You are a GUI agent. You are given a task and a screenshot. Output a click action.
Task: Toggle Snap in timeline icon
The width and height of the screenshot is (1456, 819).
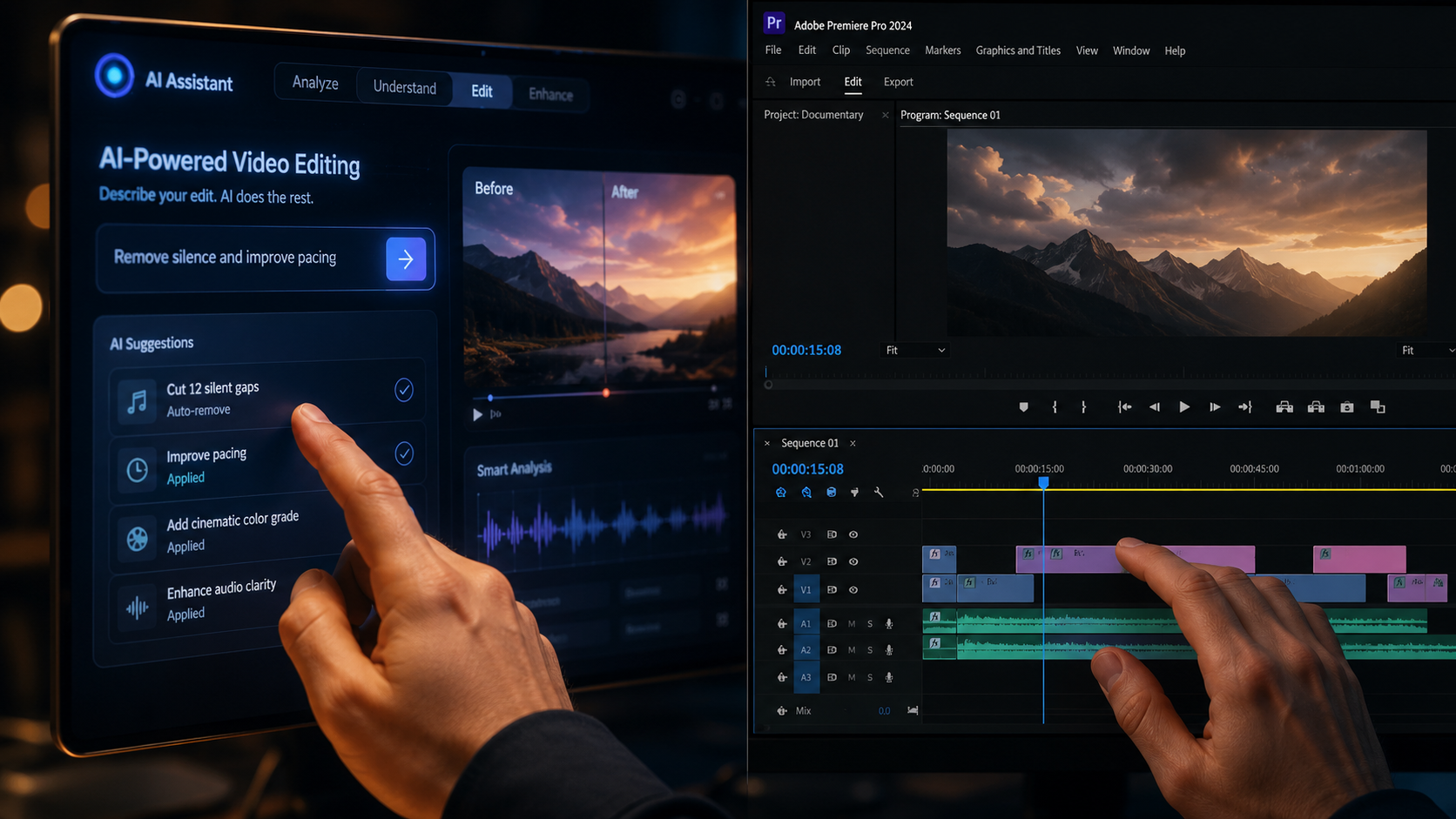point(806,493)
